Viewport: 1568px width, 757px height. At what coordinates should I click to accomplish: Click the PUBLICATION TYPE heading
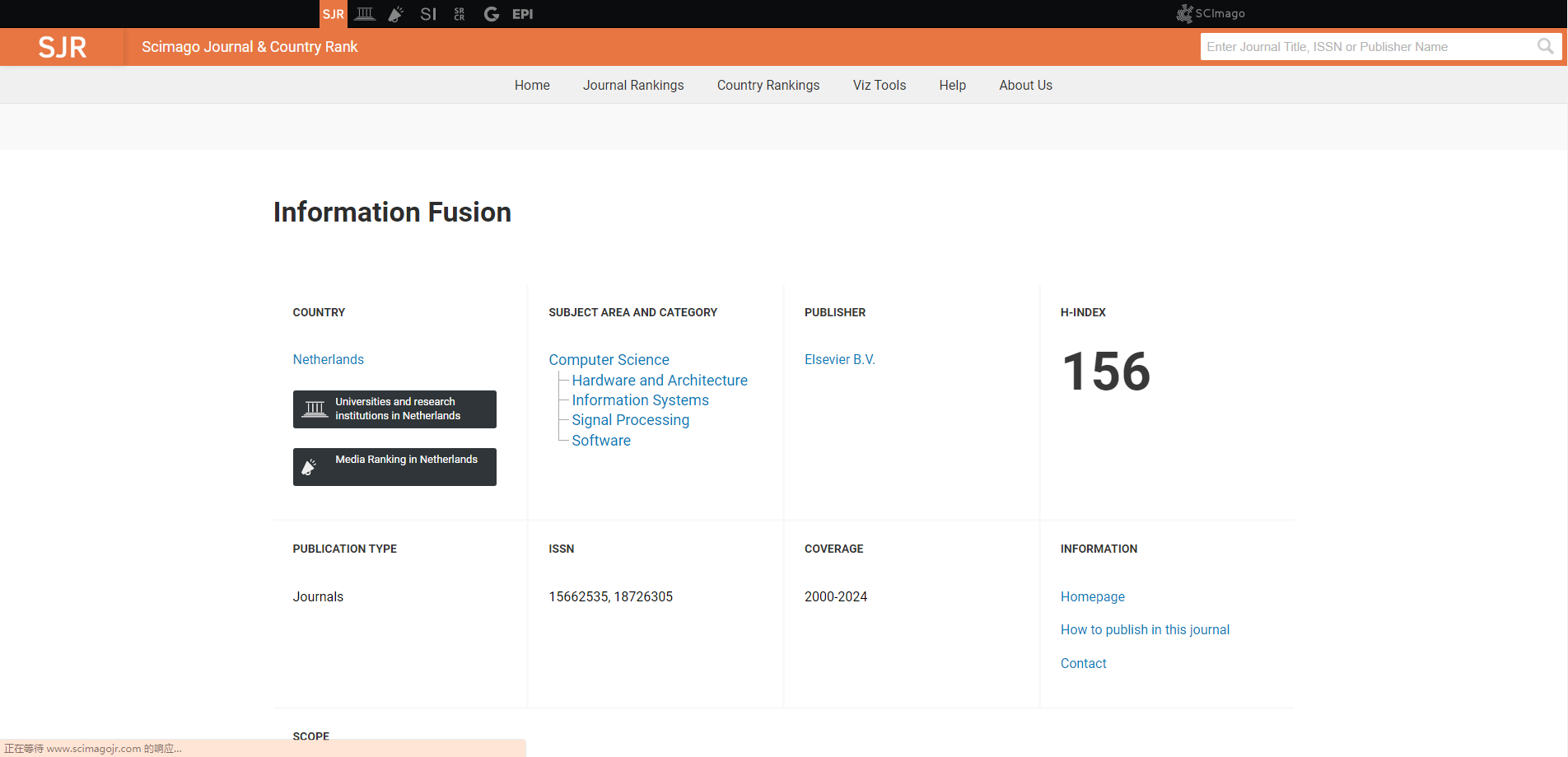click(344, 549)
